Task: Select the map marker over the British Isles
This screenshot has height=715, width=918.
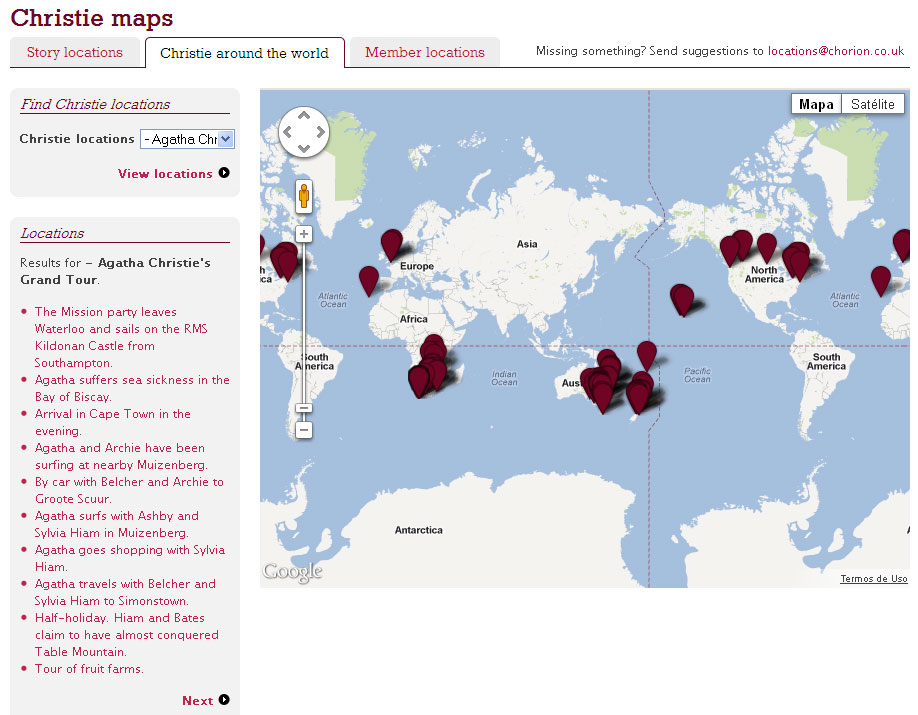Action: (392, 244)
